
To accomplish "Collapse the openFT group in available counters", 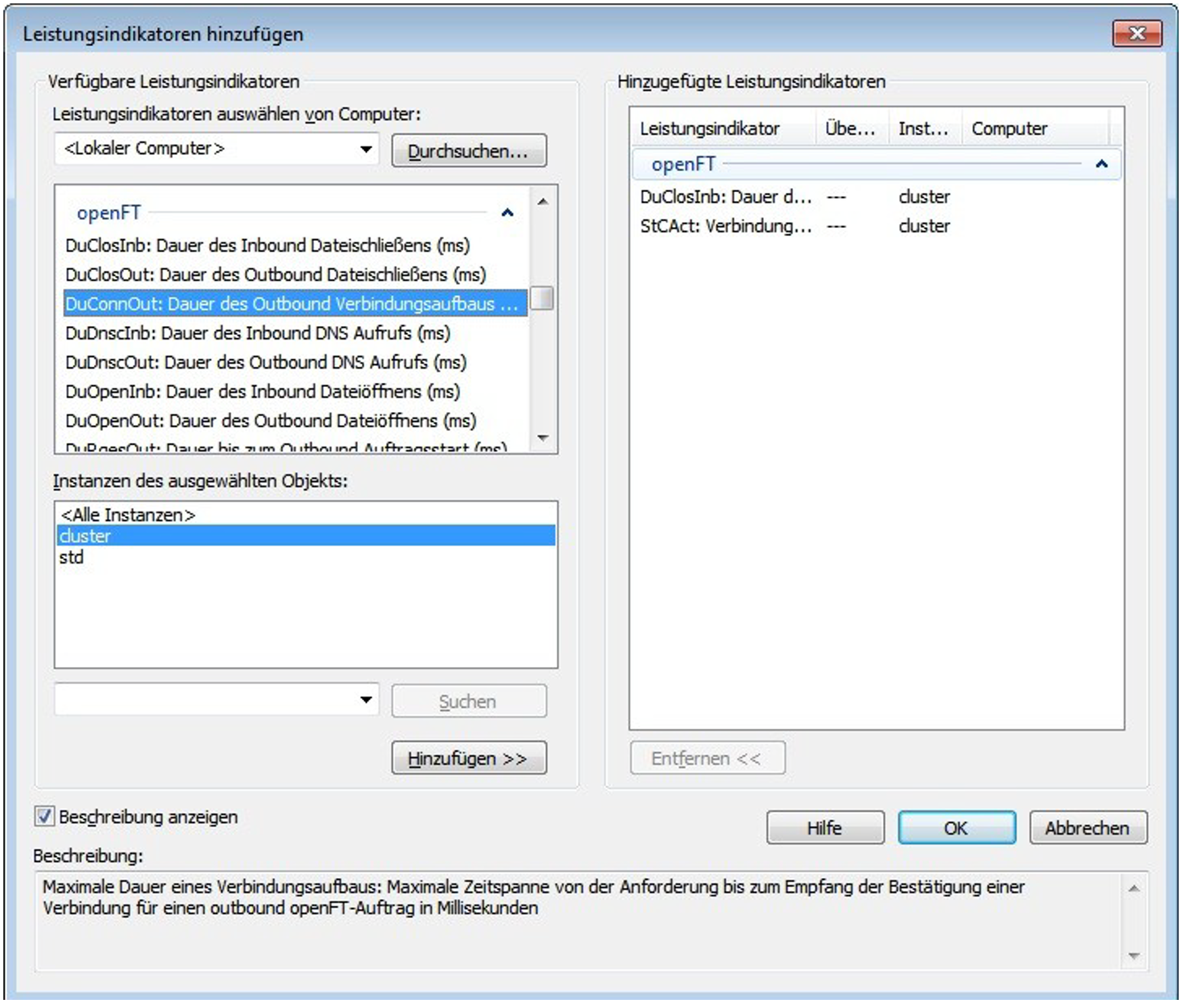I will click(507, 213).
